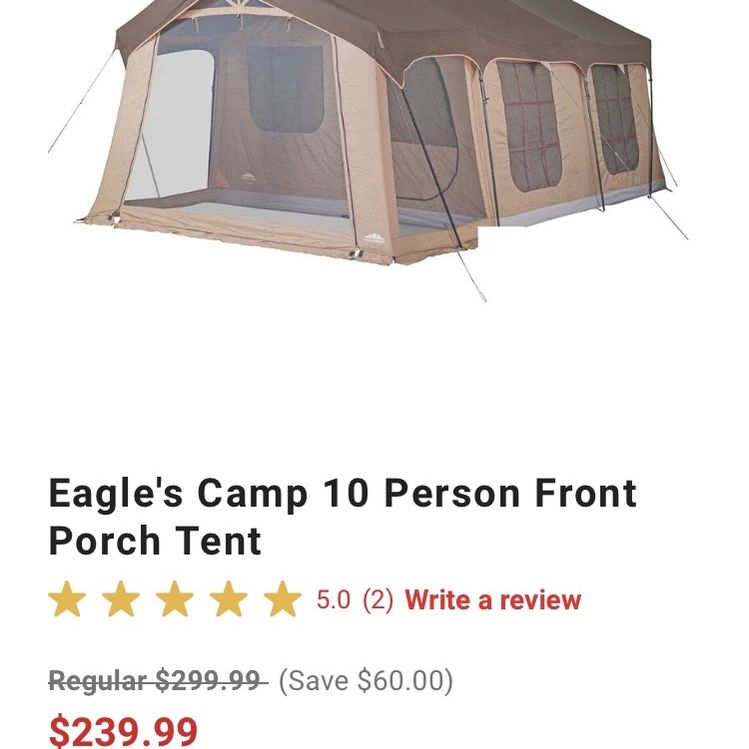Click the crossed-out Regular $299.99 price
The image size is (749, 749).
click(158, 680)
